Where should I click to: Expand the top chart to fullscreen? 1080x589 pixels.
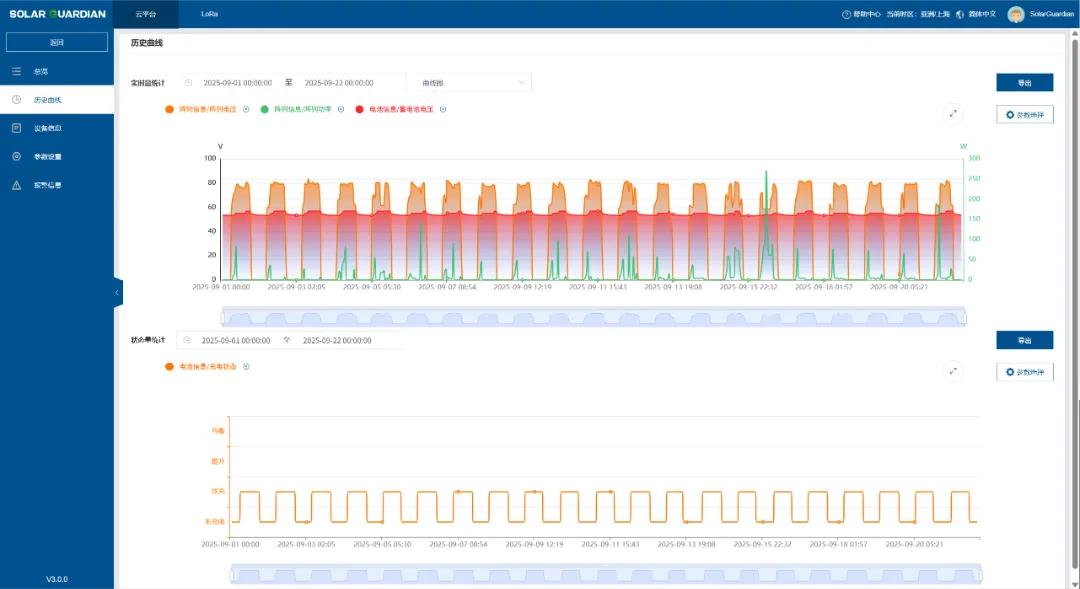click(x=953, y=114)
